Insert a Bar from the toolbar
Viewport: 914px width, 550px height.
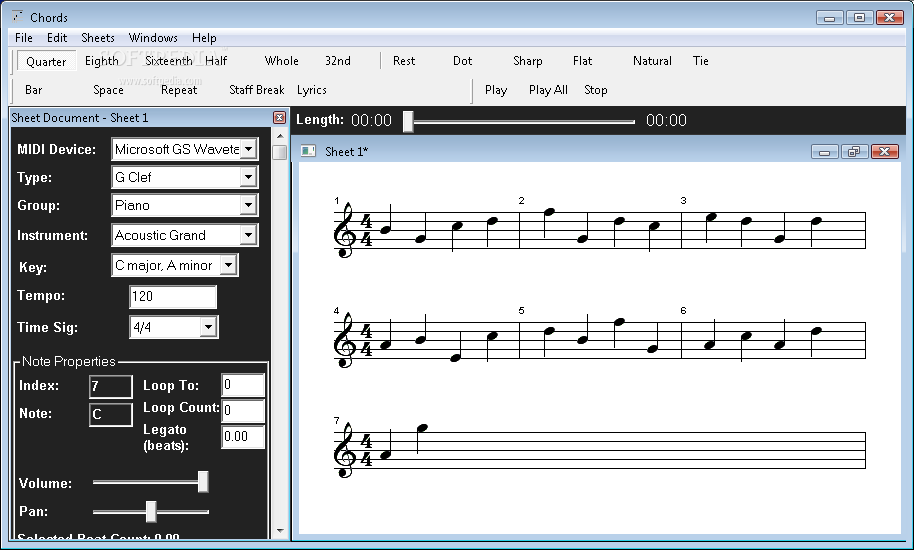[34, 90]
